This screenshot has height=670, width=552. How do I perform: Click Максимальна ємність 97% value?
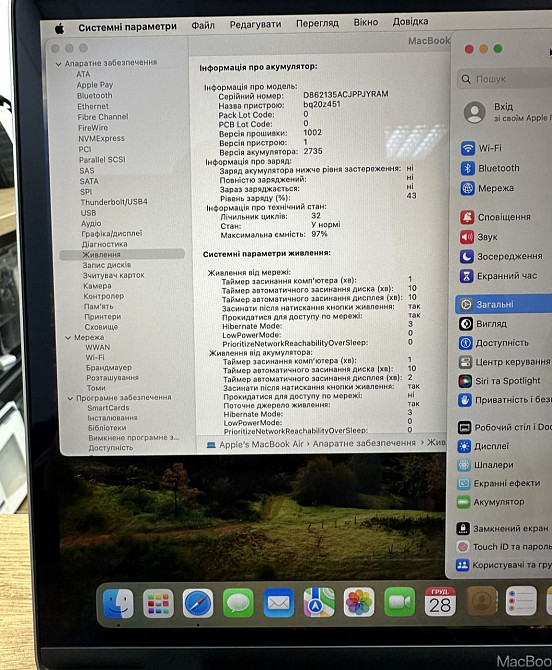tap(320, 234)
